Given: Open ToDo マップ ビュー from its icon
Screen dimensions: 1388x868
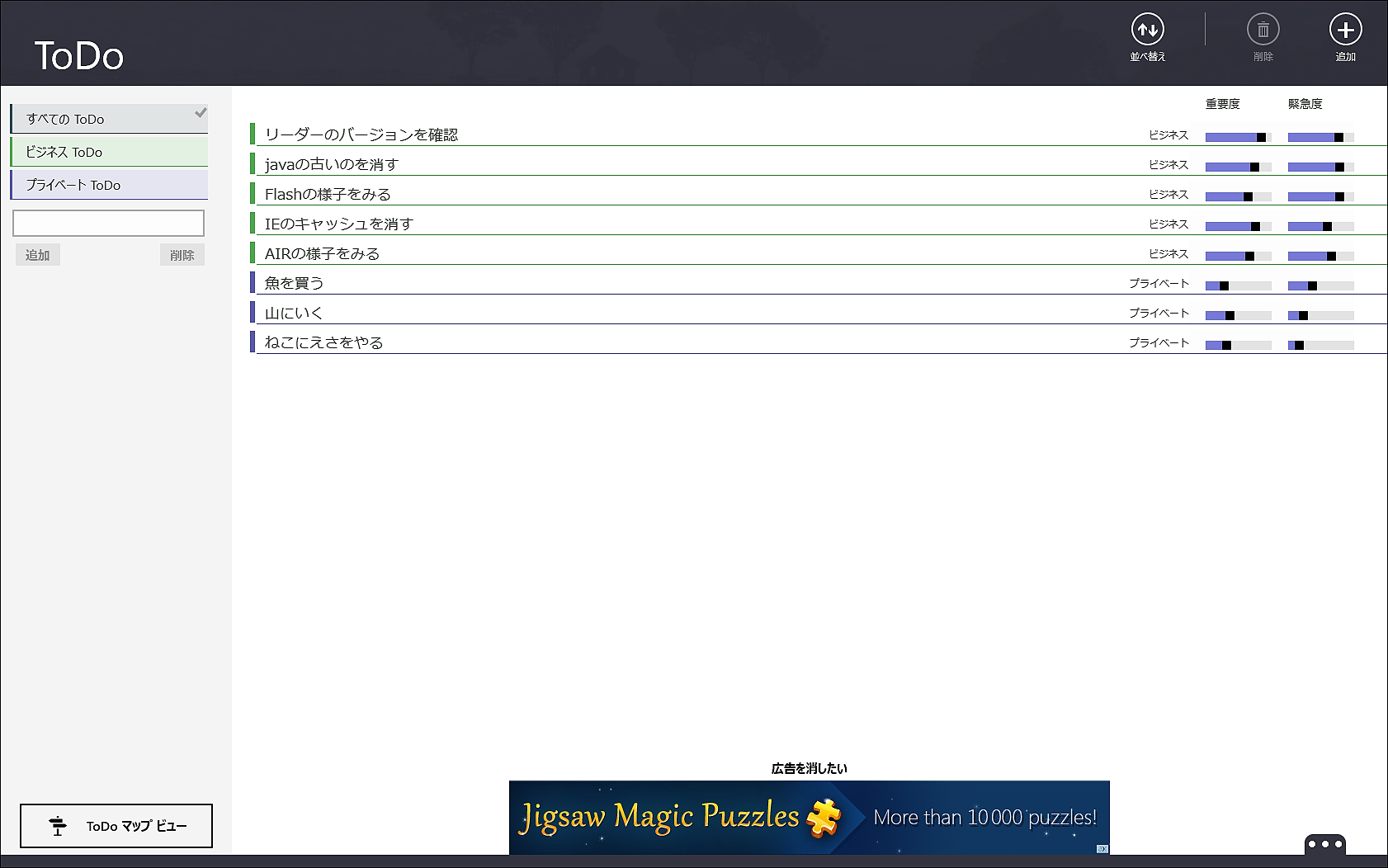Looking at the screenshot, I should point(58,825).
